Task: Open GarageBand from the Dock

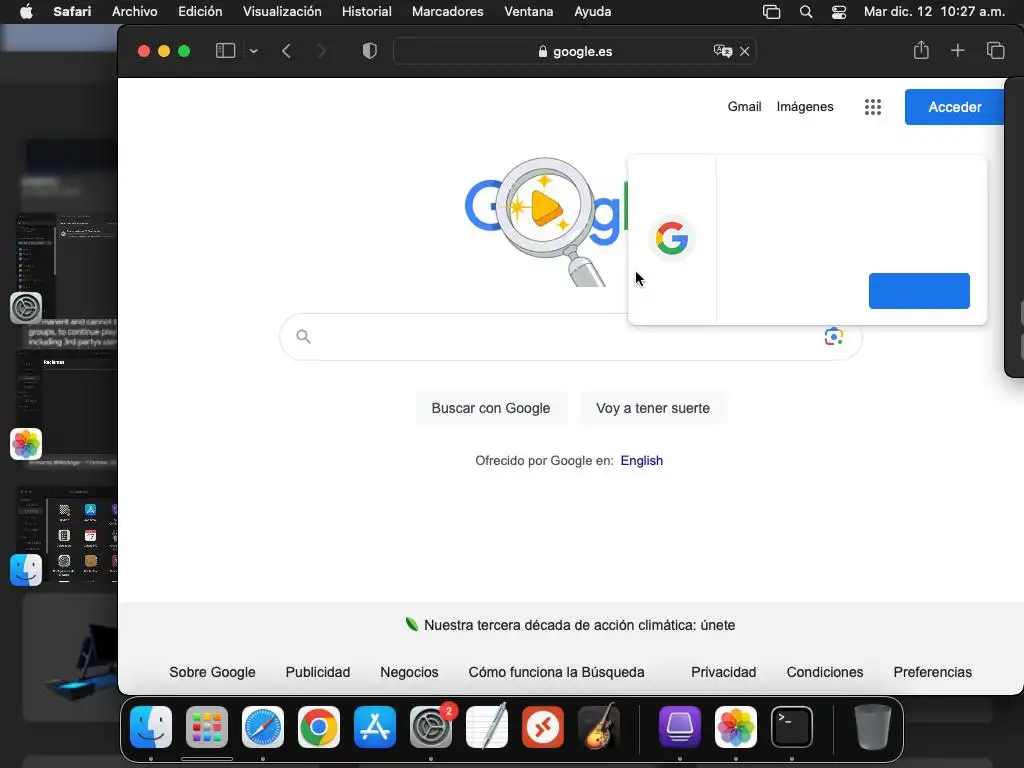Action: pos(599,726)
